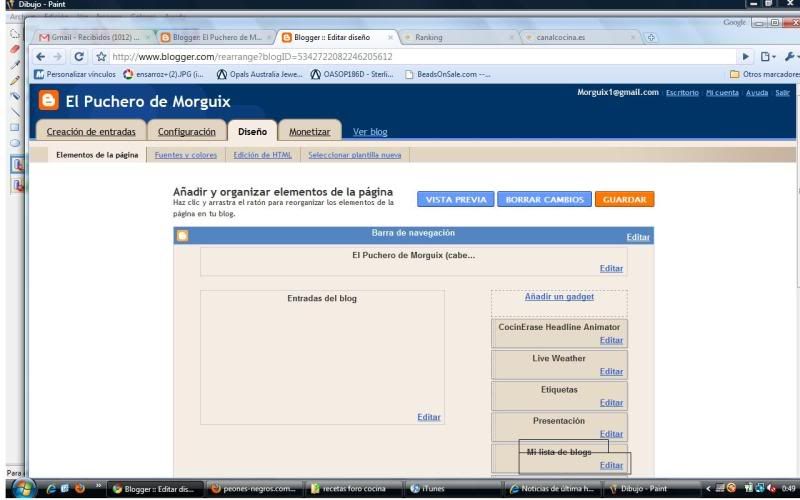Click the navigation bar gadget icon
This screenshot has height=500, width=800.
pos(183,236)
